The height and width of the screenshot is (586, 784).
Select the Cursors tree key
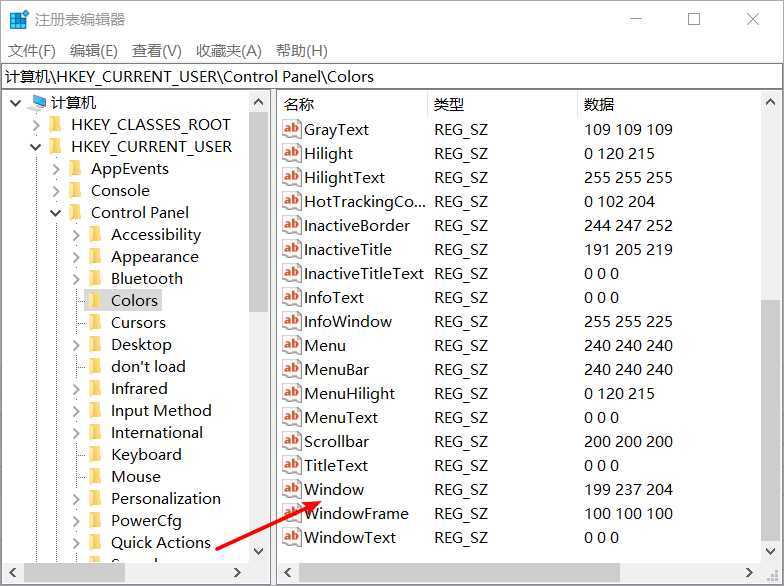click(138, 322)
